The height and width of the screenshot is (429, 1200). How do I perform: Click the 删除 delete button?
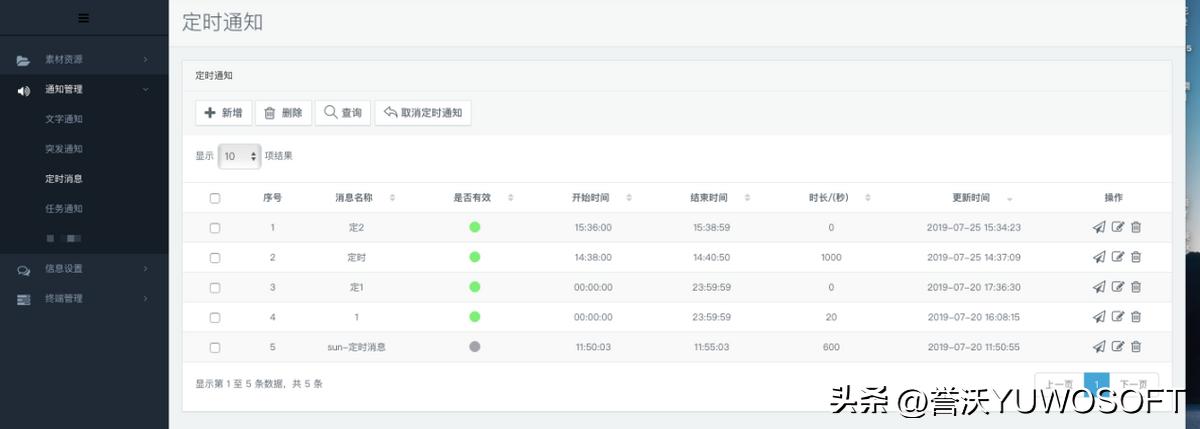point(283,113)
